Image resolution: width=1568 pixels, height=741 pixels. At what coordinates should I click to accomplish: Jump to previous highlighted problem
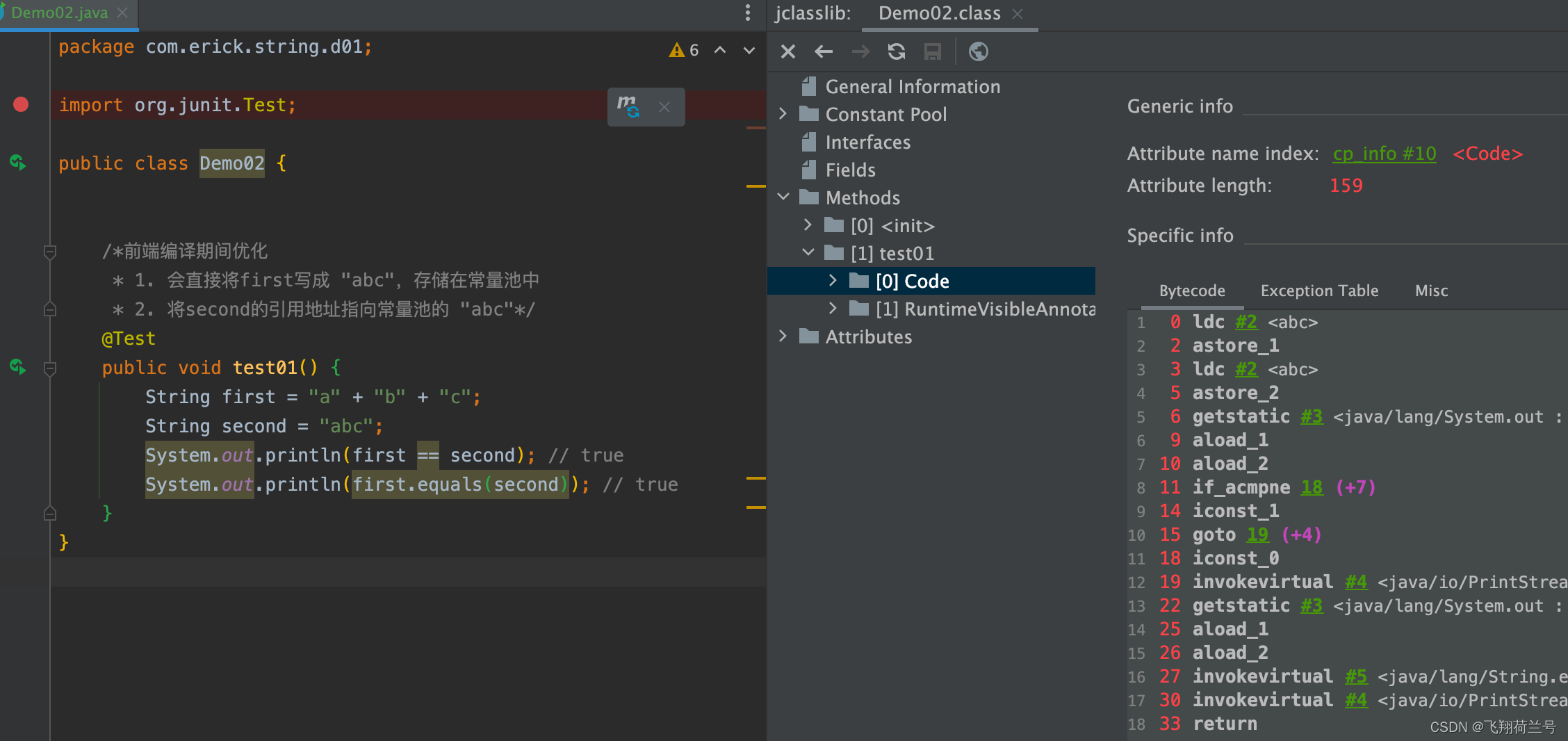coord(720,50)
